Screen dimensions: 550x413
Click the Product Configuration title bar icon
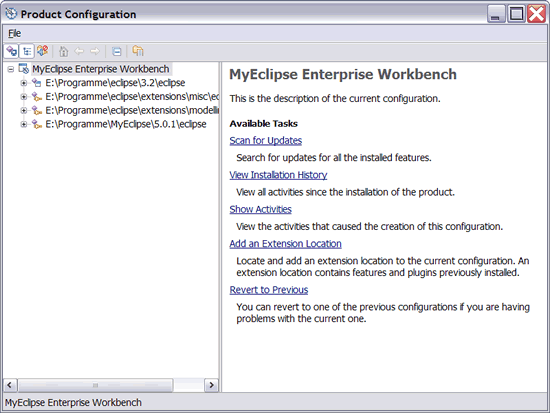[11, 14]
